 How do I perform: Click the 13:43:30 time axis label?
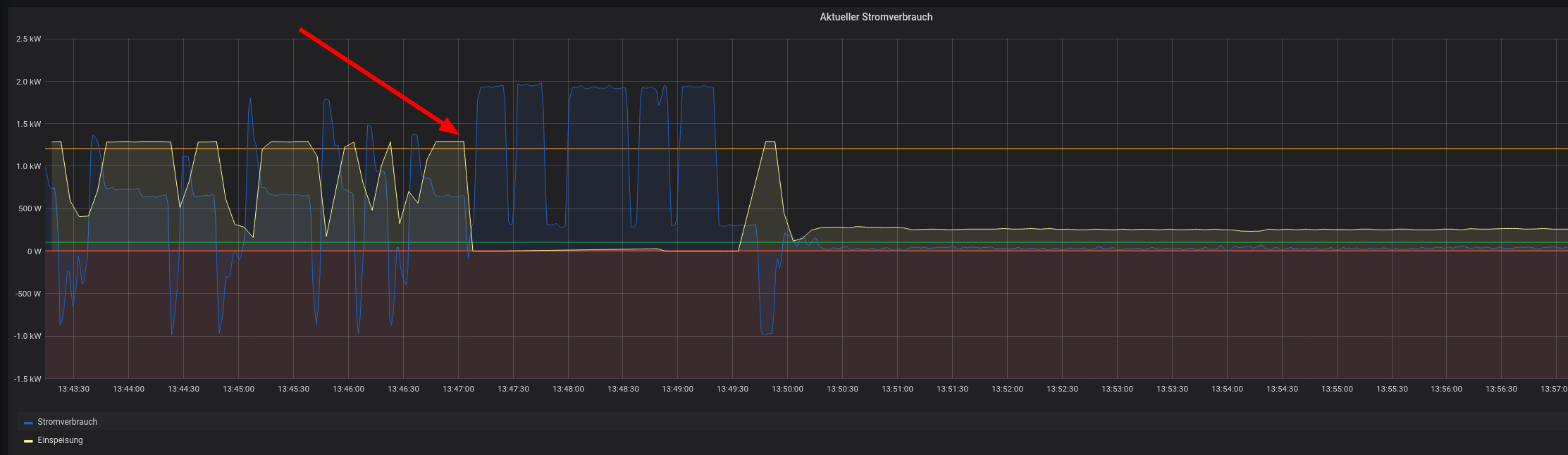click(x=74, y=389)
